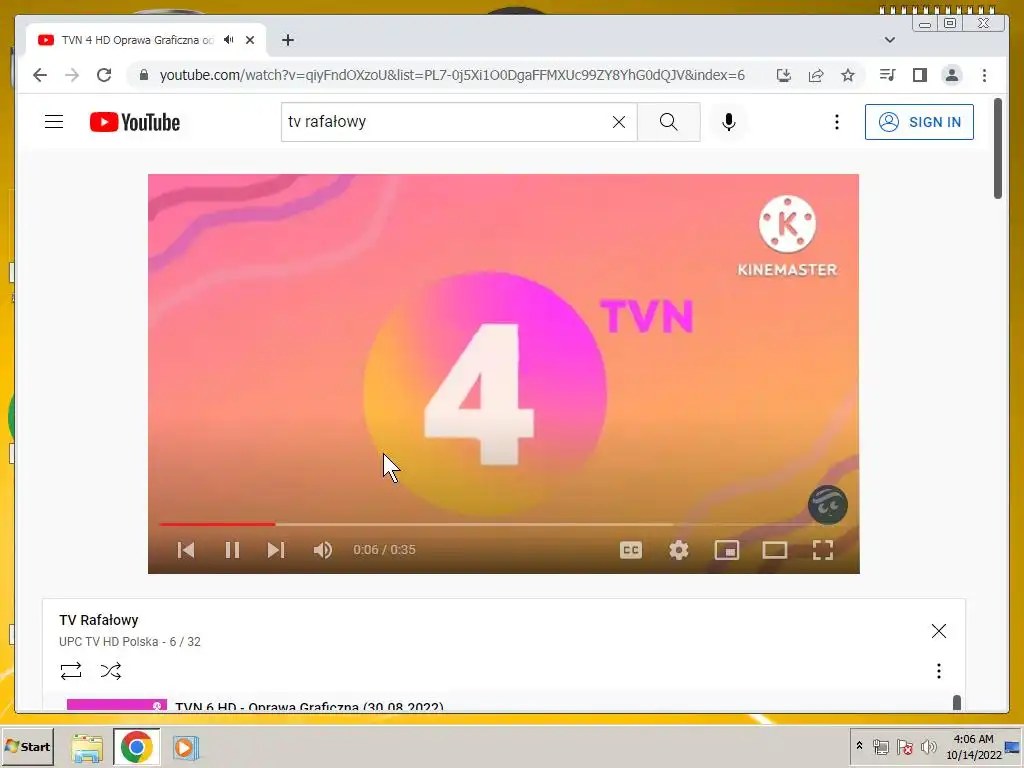This screenshot has width=1024, height=768.
Task: Select the TVN 4 HD Oprawa Graficzna tab
Action: point(146,40)
